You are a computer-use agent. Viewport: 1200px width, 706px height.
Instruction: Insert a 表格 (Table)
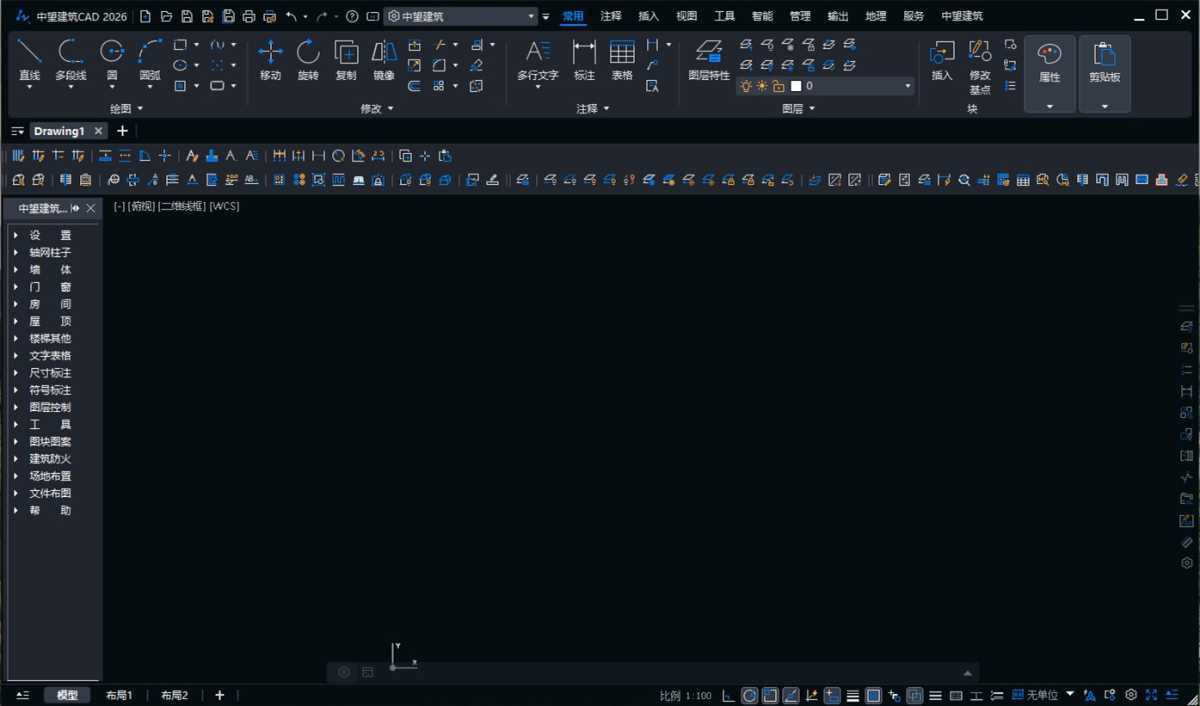click(622, 60)
